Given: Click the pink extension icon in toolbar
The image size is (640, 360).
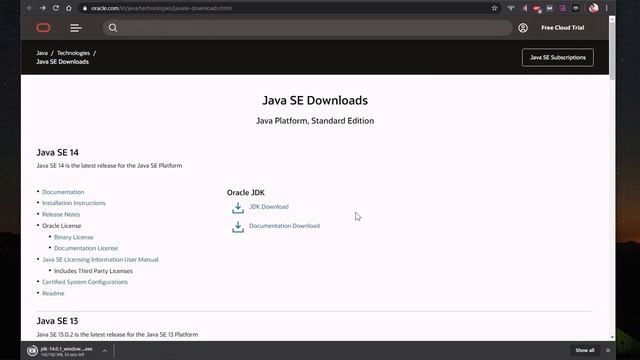Looking at the screenshot, I should click(562, 8).
